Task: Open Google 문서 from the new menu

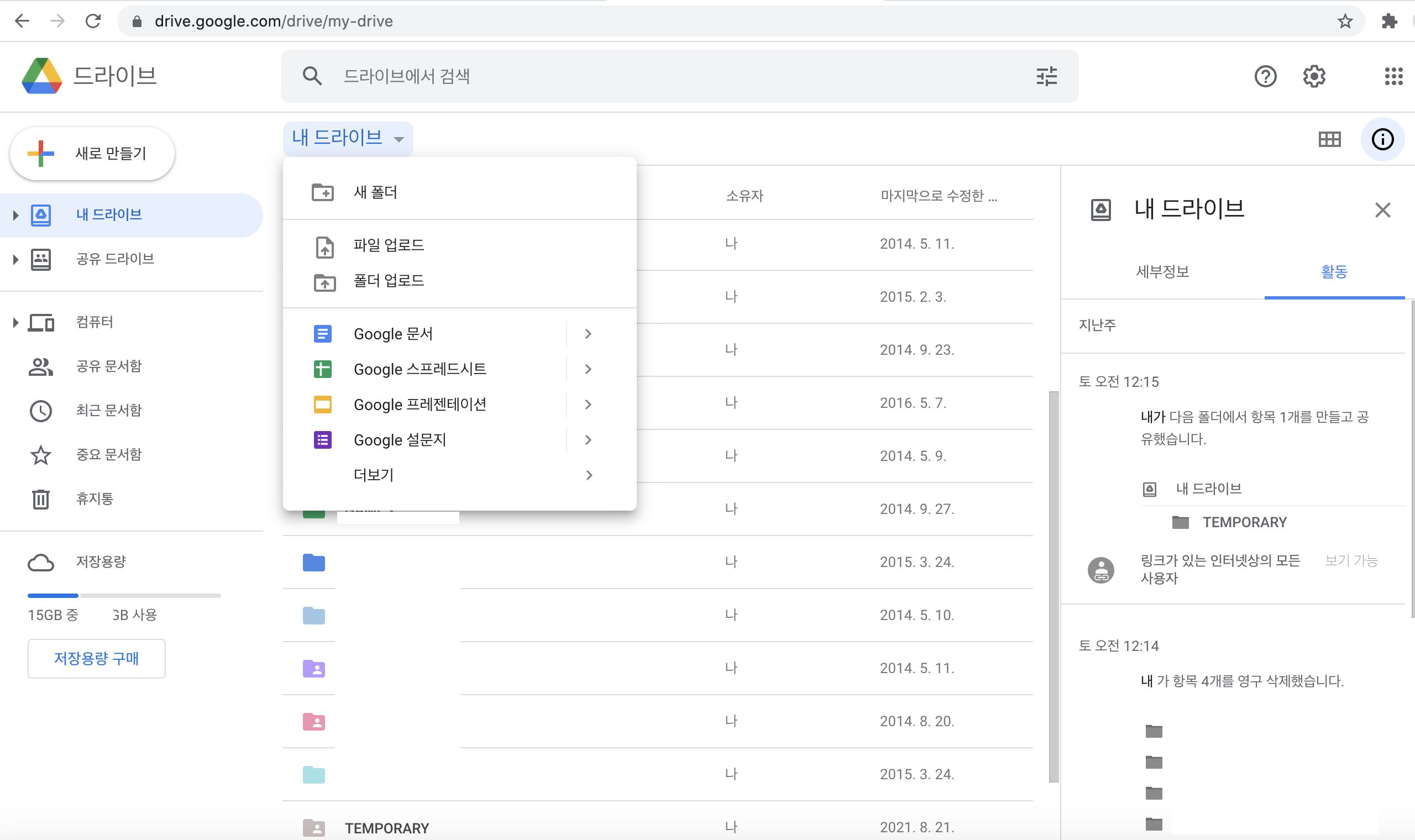Action: coord(393,333)
